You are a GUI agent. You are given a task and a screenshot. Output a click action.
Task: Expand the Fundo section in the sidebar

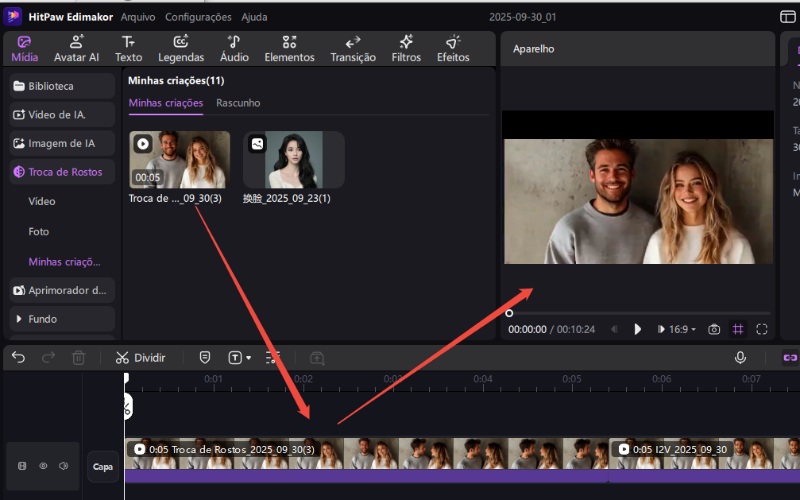point(42,319)
